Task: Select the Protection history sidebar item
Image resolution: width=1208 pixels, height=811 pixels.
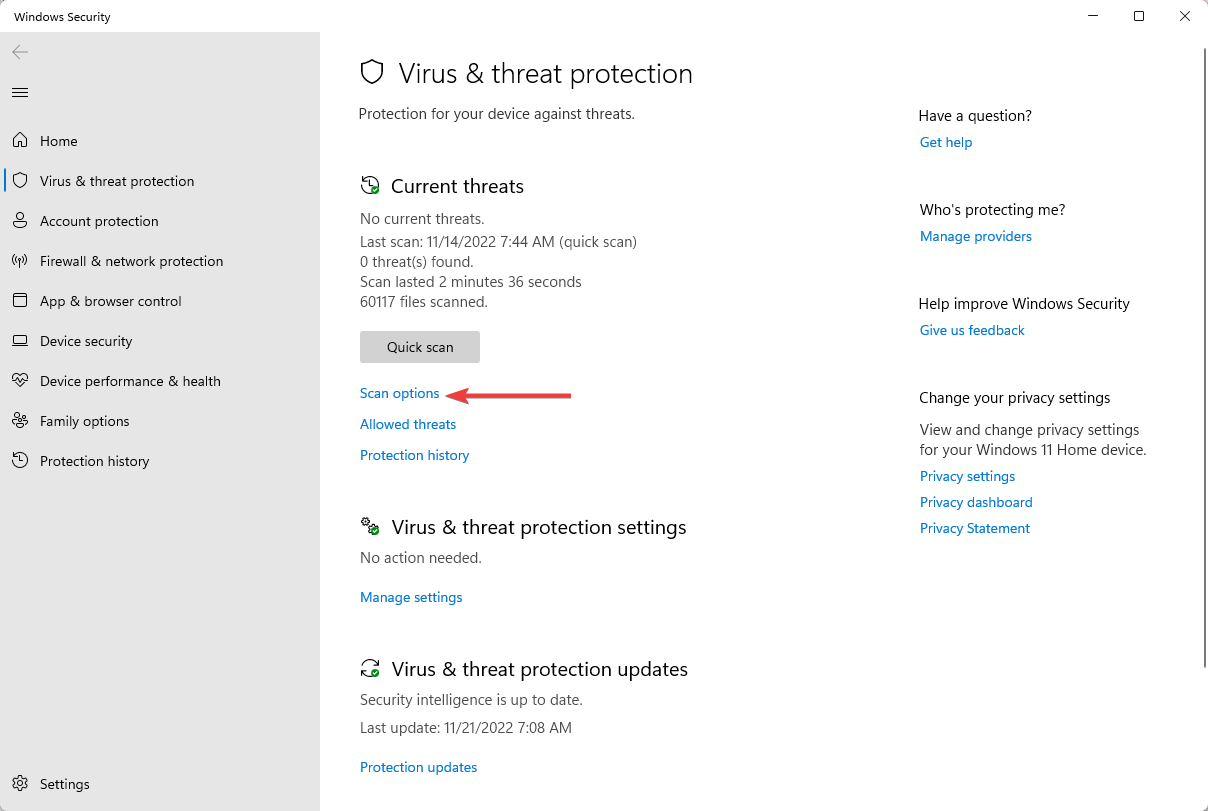Action: click(x=160, y=461)
